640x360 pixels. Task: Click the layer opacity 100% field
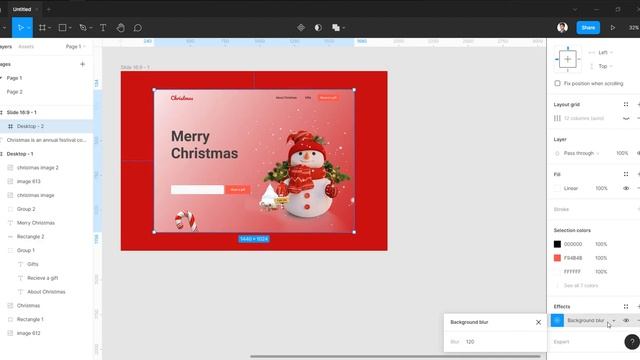(622, 153)
